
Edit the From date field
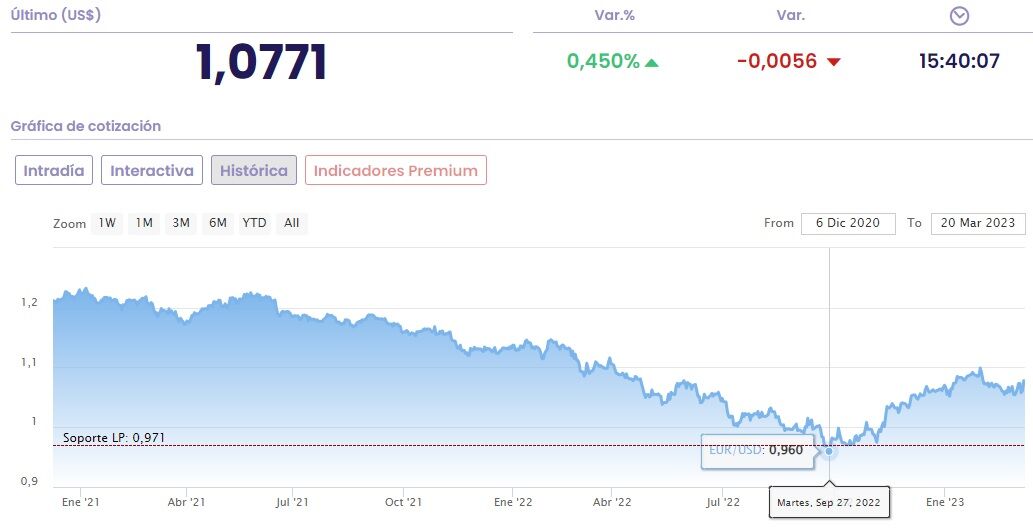[848, 223]
